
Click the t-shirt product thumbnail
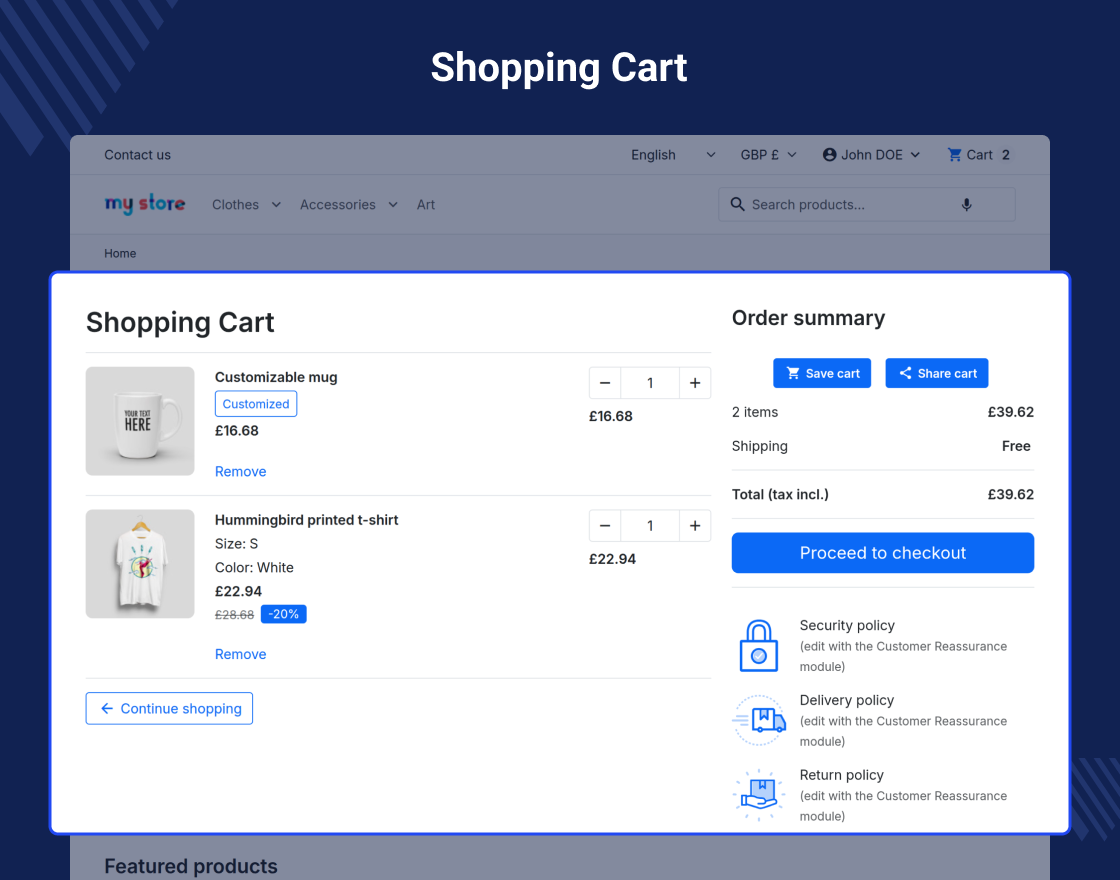140,564
